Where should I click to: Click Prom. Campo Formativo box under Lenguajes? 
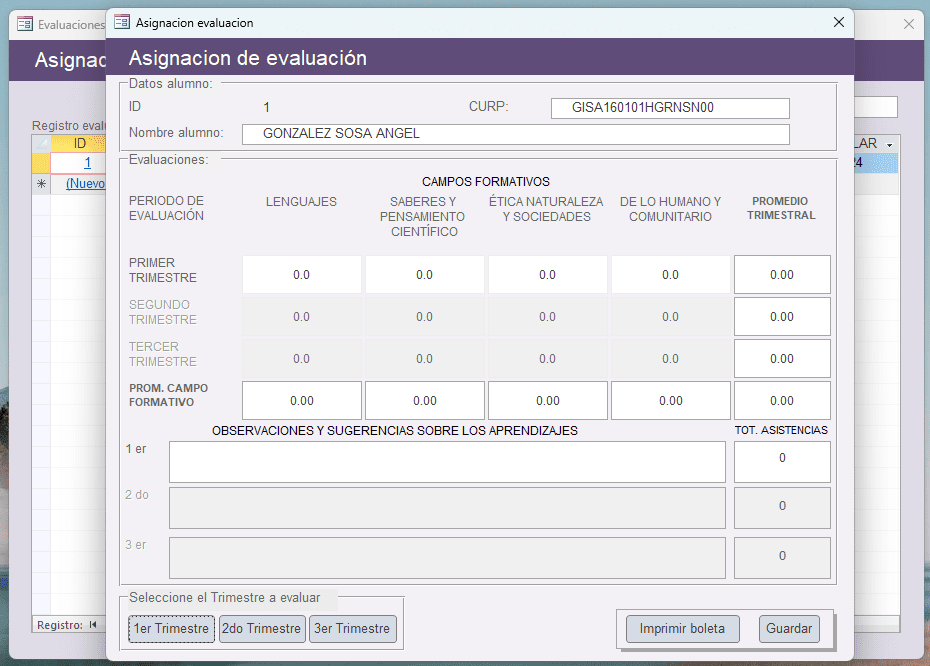[302, 400]
